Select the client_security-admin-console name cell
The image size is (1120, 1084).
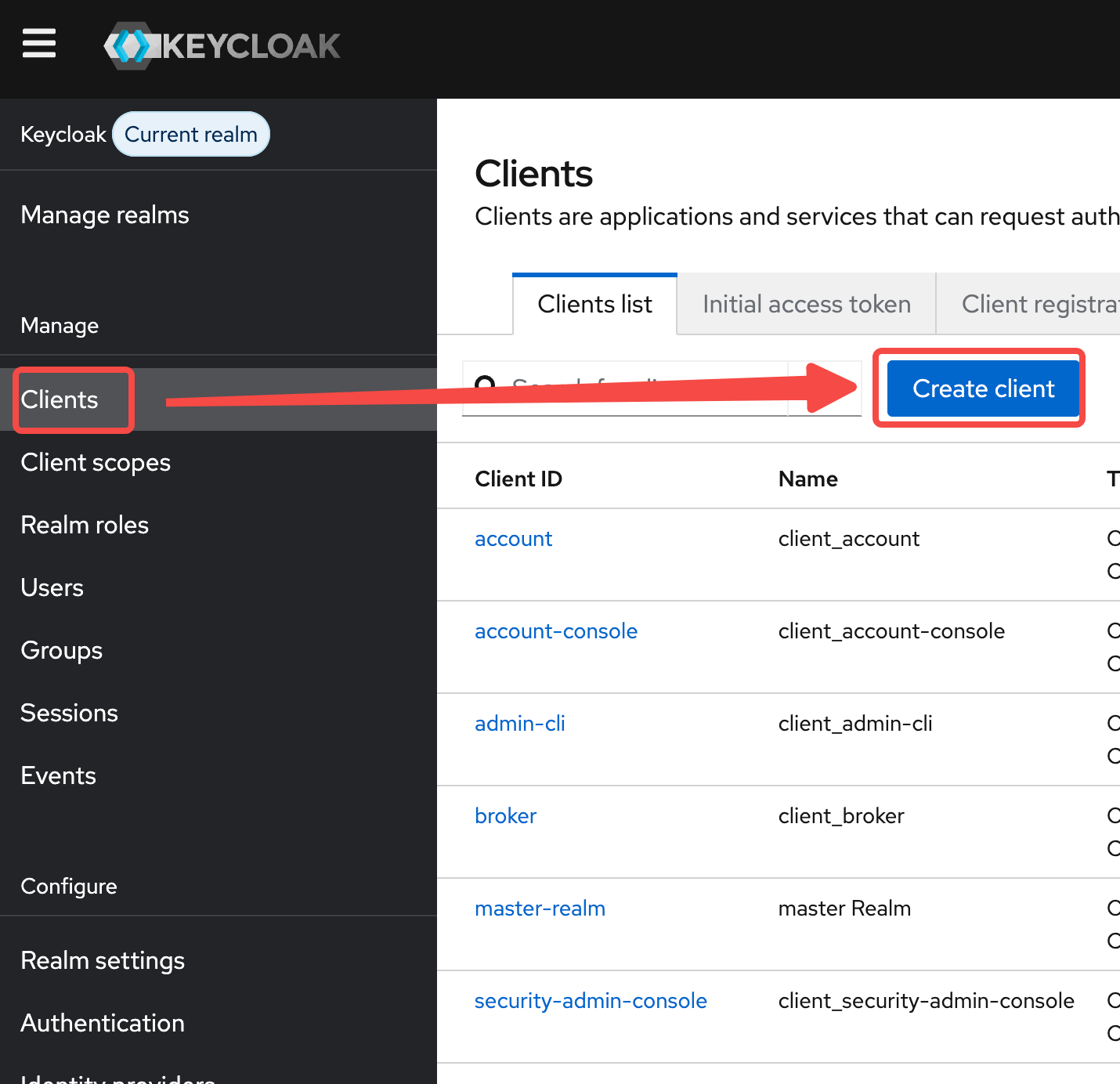point(927,1001)
